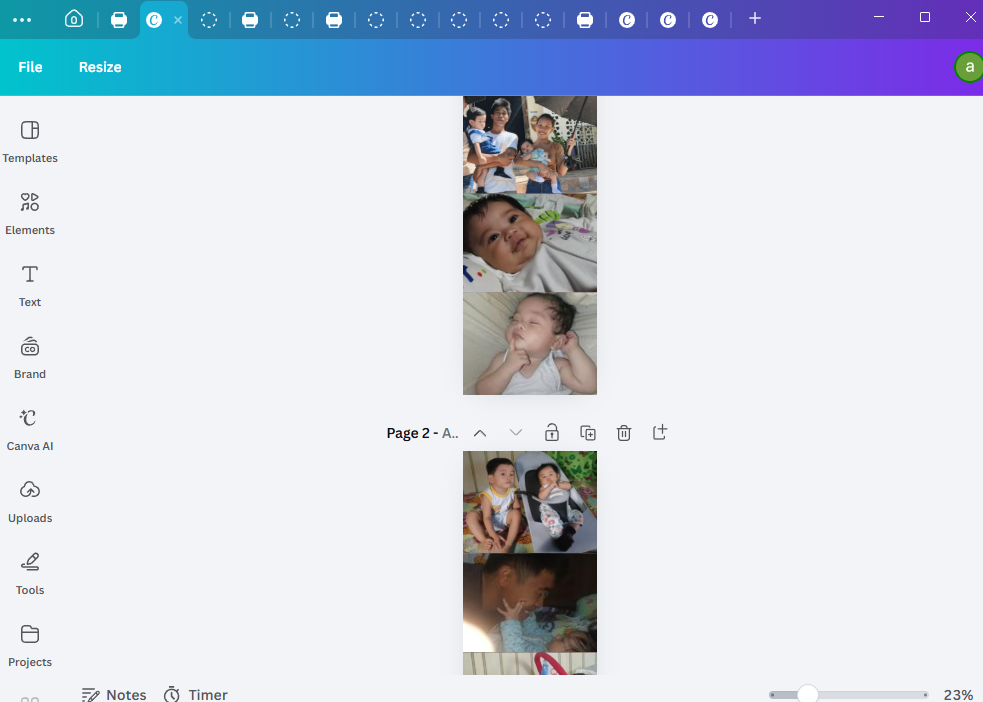The width and height of the screenshot is (983, 702).
Task: Open the three-dots app menu
Action: 22,19
